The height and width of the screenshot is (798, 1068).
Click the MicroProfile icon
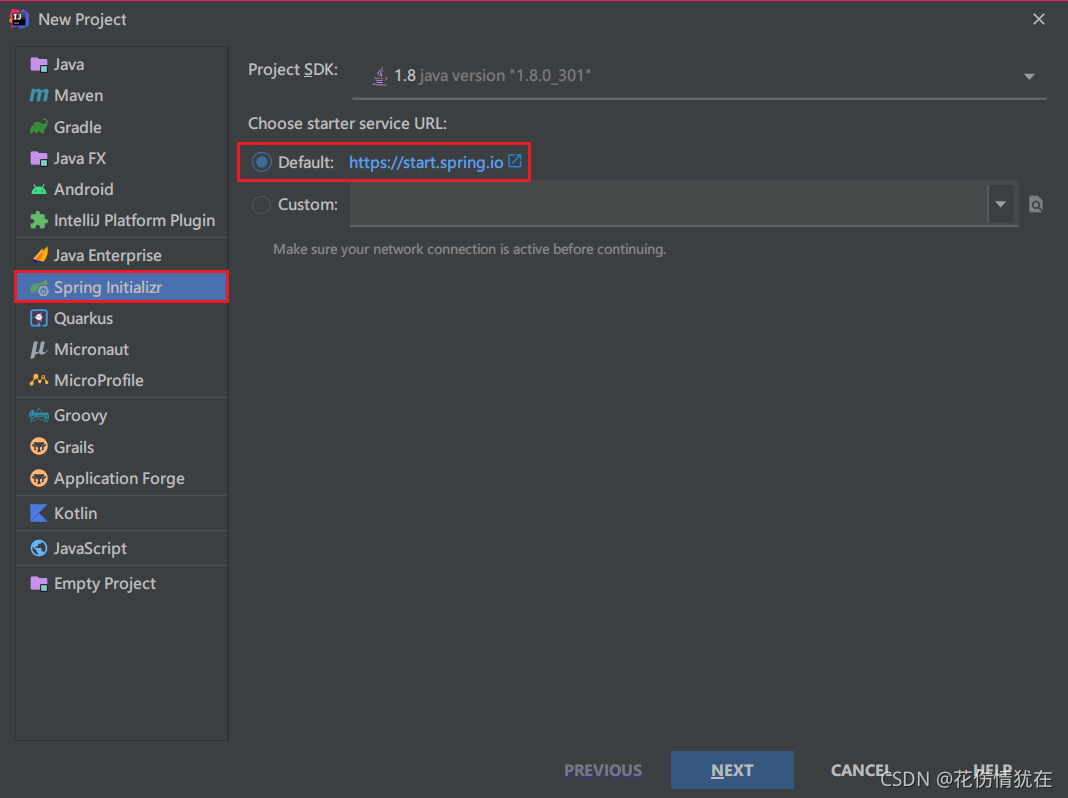[x=39, y=380]
